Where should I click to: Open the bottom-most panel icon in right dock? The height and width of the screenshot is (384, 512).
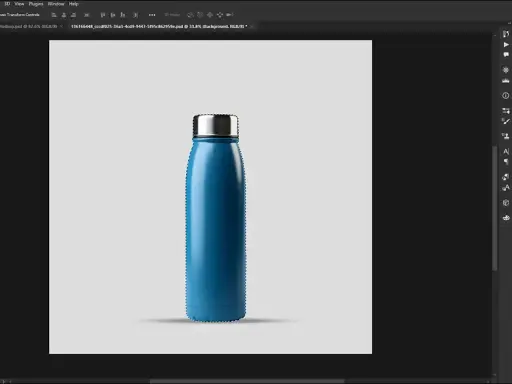click(506, 218)
